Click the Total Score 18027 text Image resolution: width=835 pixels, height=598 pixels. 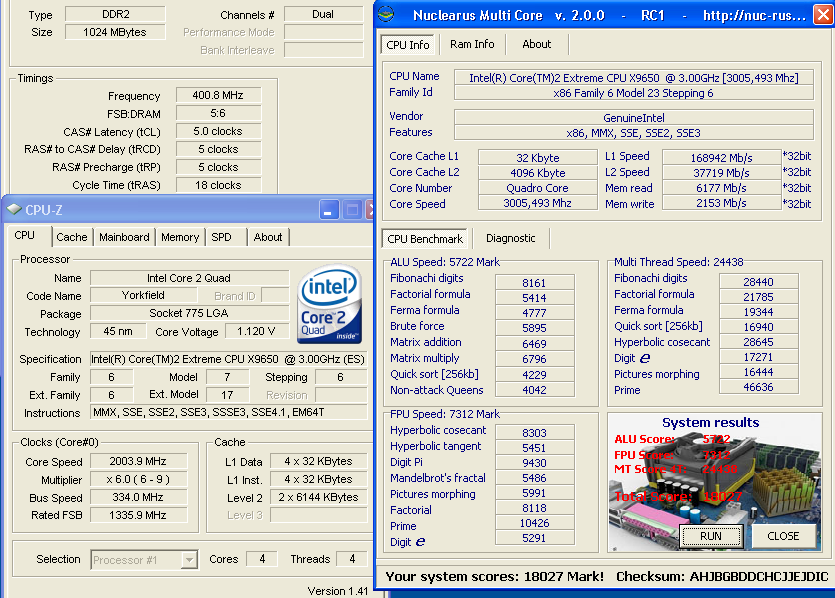pyautogui.click(x=678, y=496)
